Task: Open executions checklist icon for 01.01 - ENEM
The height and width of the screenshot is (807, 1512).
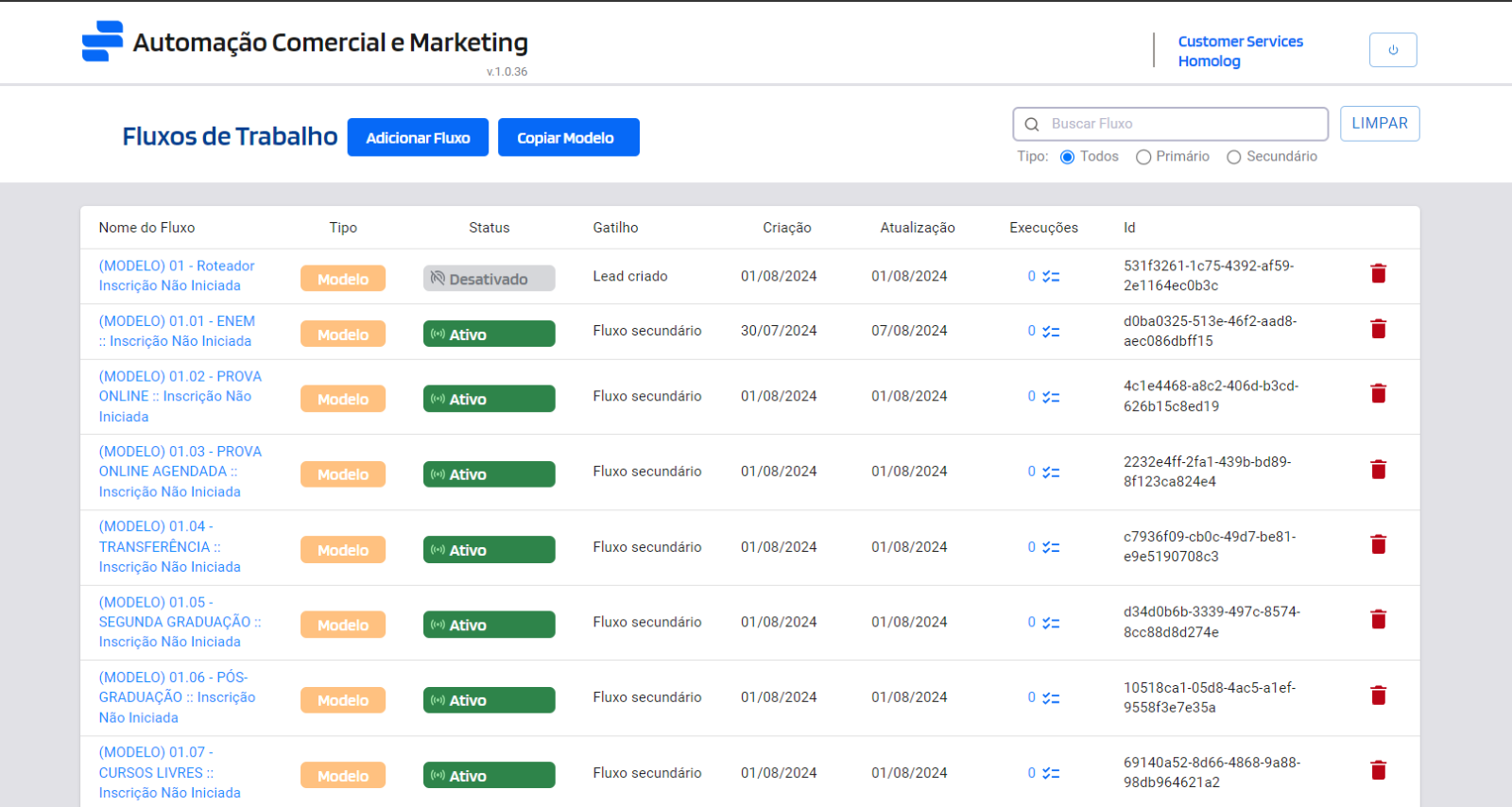Action: [x=1051, y=332]
